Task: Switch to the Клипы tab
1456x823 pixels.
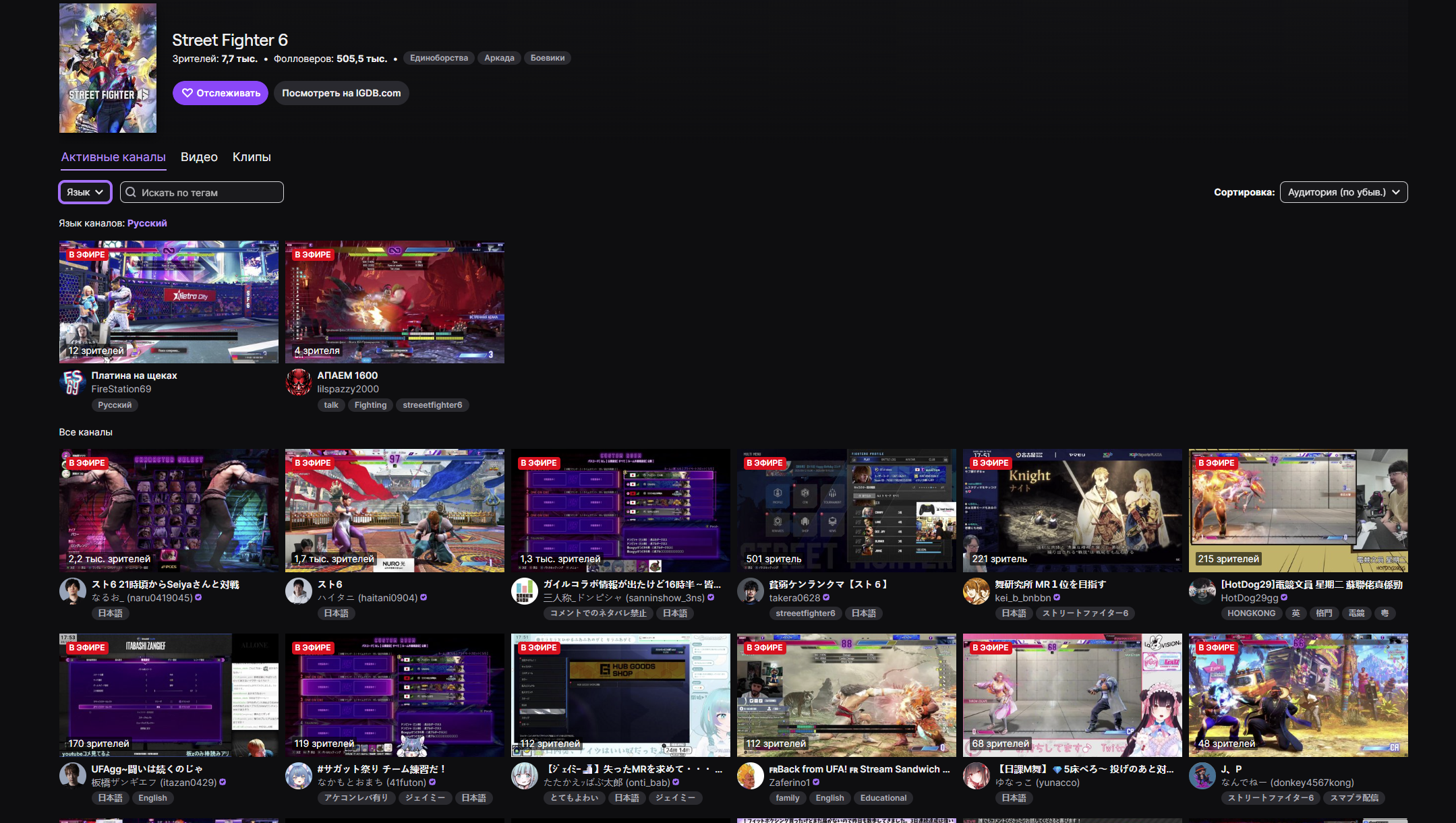Action: click(252, 157)
